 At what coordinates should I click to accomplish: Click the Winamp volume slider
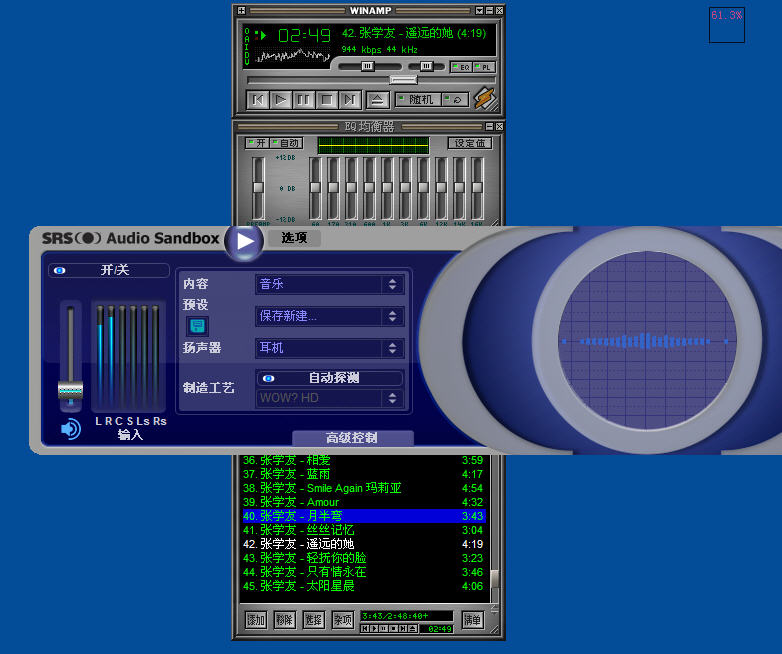point(370,66)
